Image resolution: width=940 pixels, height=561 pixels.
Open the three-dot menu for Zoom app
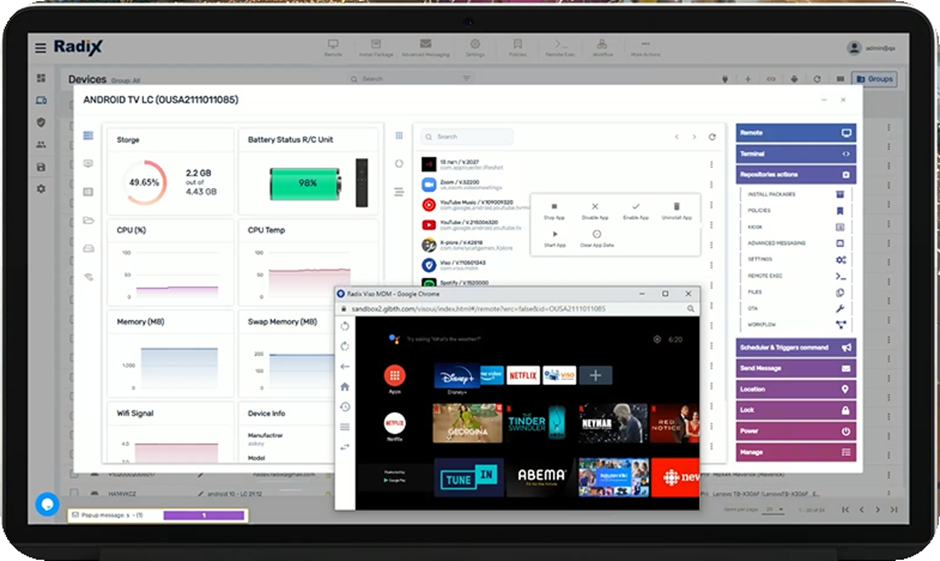pos(712,185)
